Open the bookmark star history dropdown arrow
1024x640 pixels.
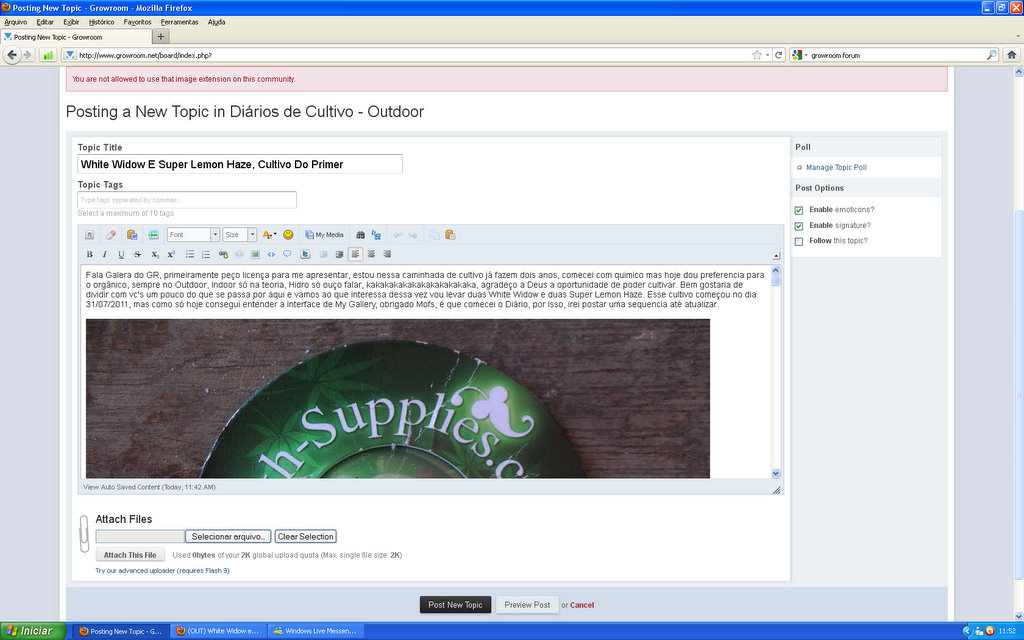[767, 55]
